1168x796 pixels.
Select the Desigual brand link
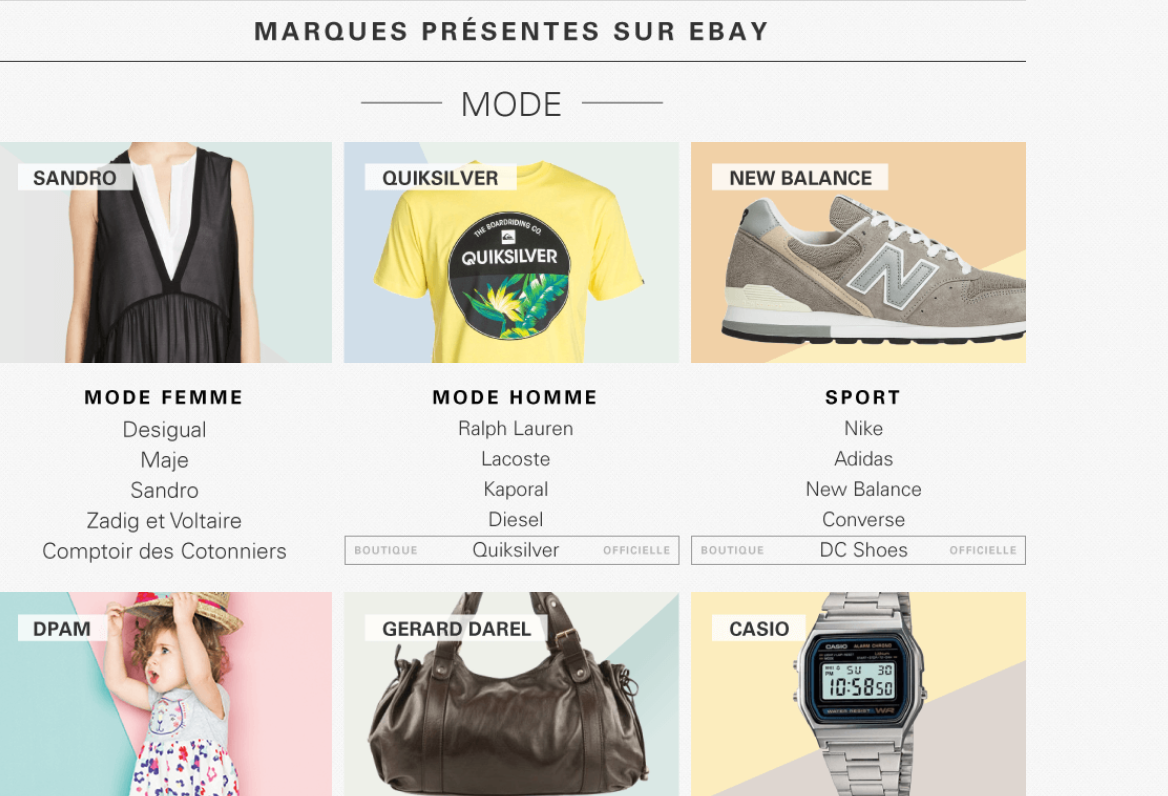165,430
